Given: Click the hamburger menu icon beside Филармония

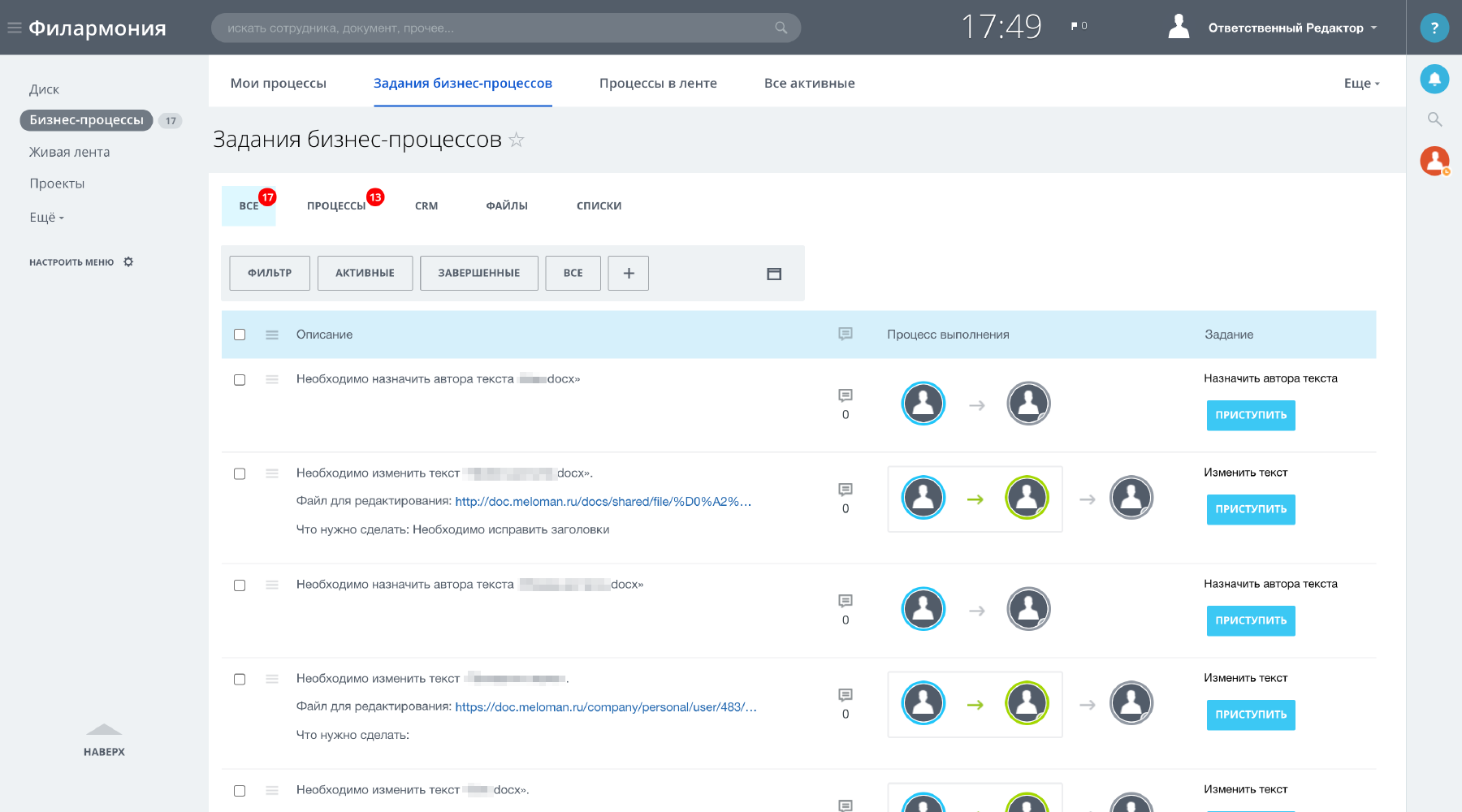Looking at the screenshot, I should [x=14, y=28].
